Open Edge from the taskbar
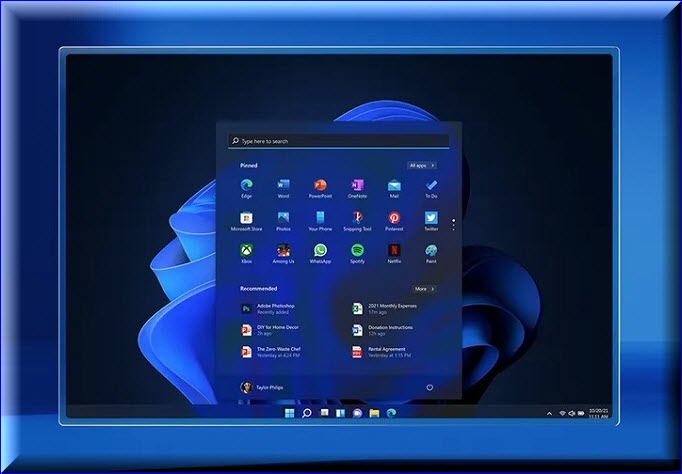Viewport: 682px width, 474px height. [391, 413]
